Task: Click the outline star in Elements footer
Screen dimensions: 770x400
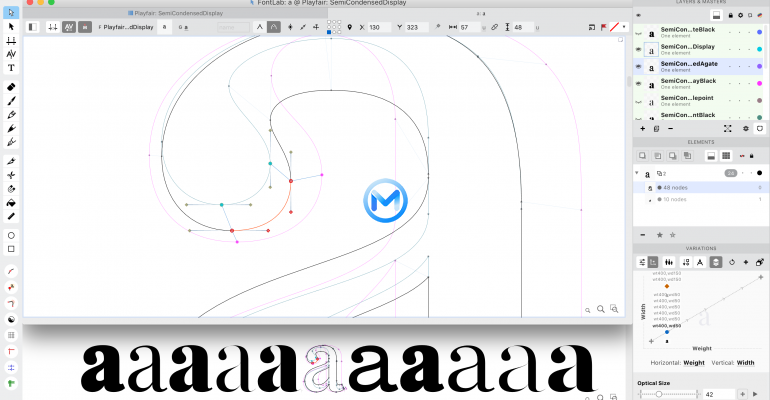Action: pyautogui.click(x=673, y=235)
